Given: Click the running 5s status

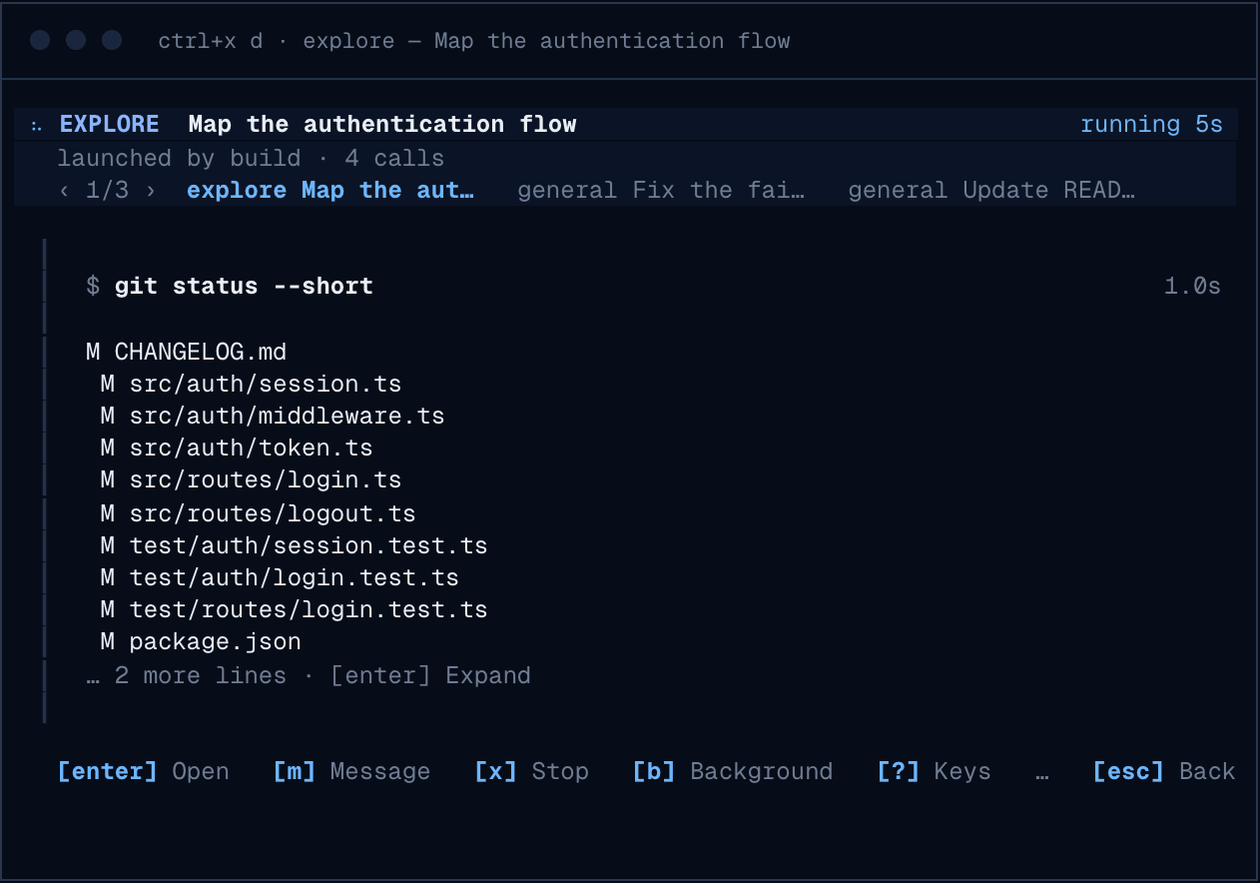Looking at the screenshot, I should coord(1151,124).
